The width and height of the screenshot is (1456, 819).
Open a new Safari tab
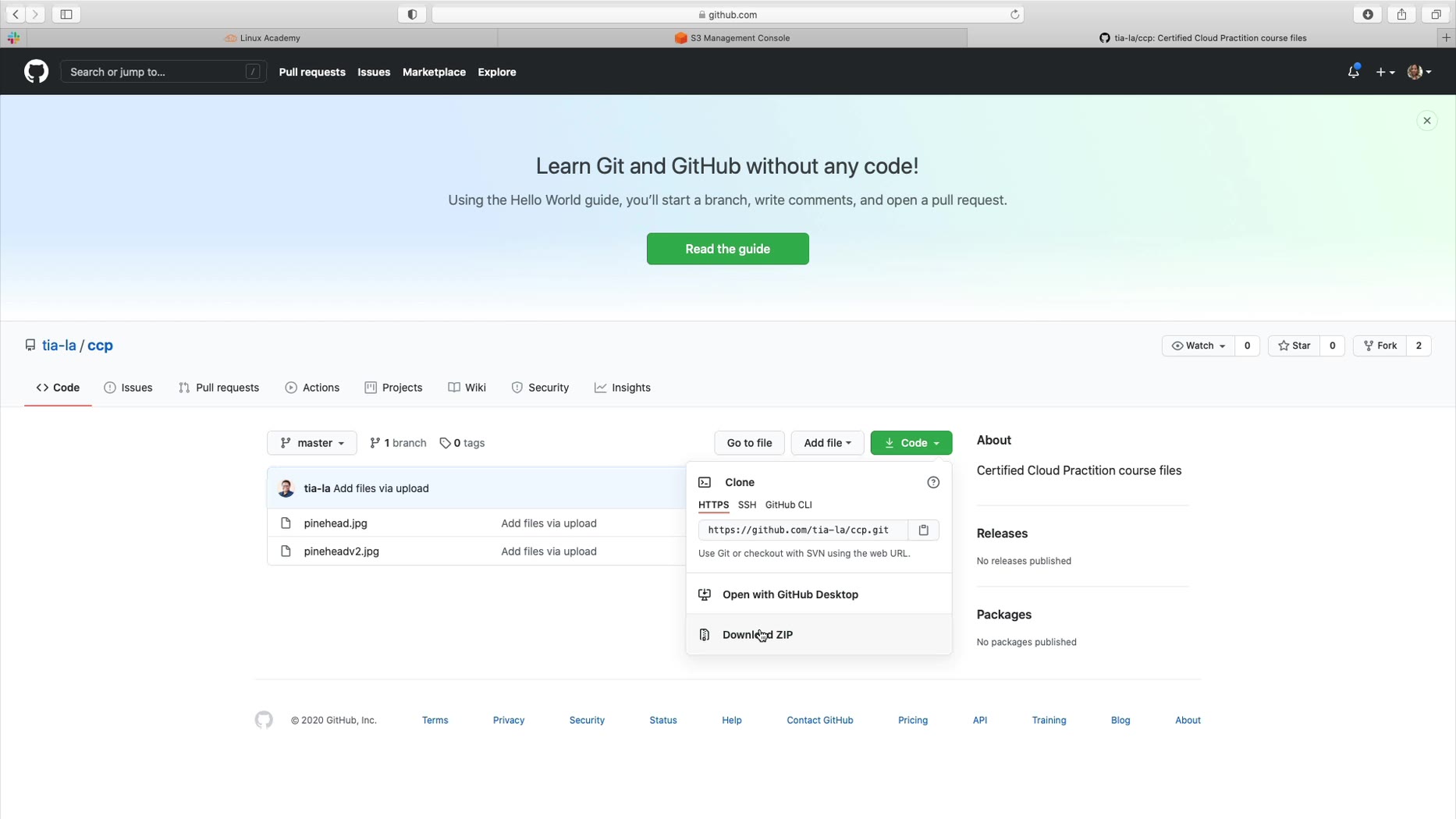1446,37
